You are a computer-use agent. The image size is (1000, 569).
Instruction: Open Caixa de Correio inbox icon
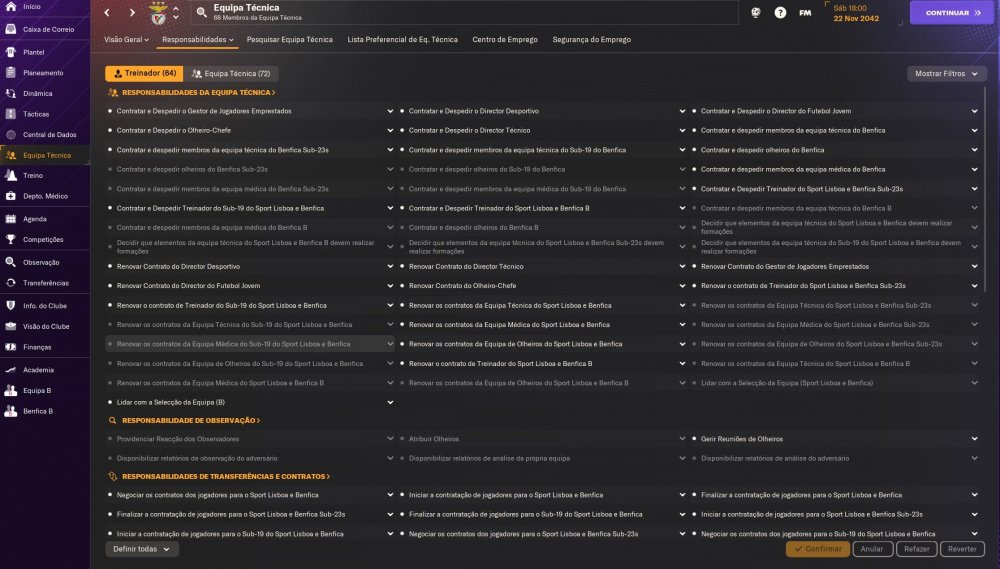11,29
